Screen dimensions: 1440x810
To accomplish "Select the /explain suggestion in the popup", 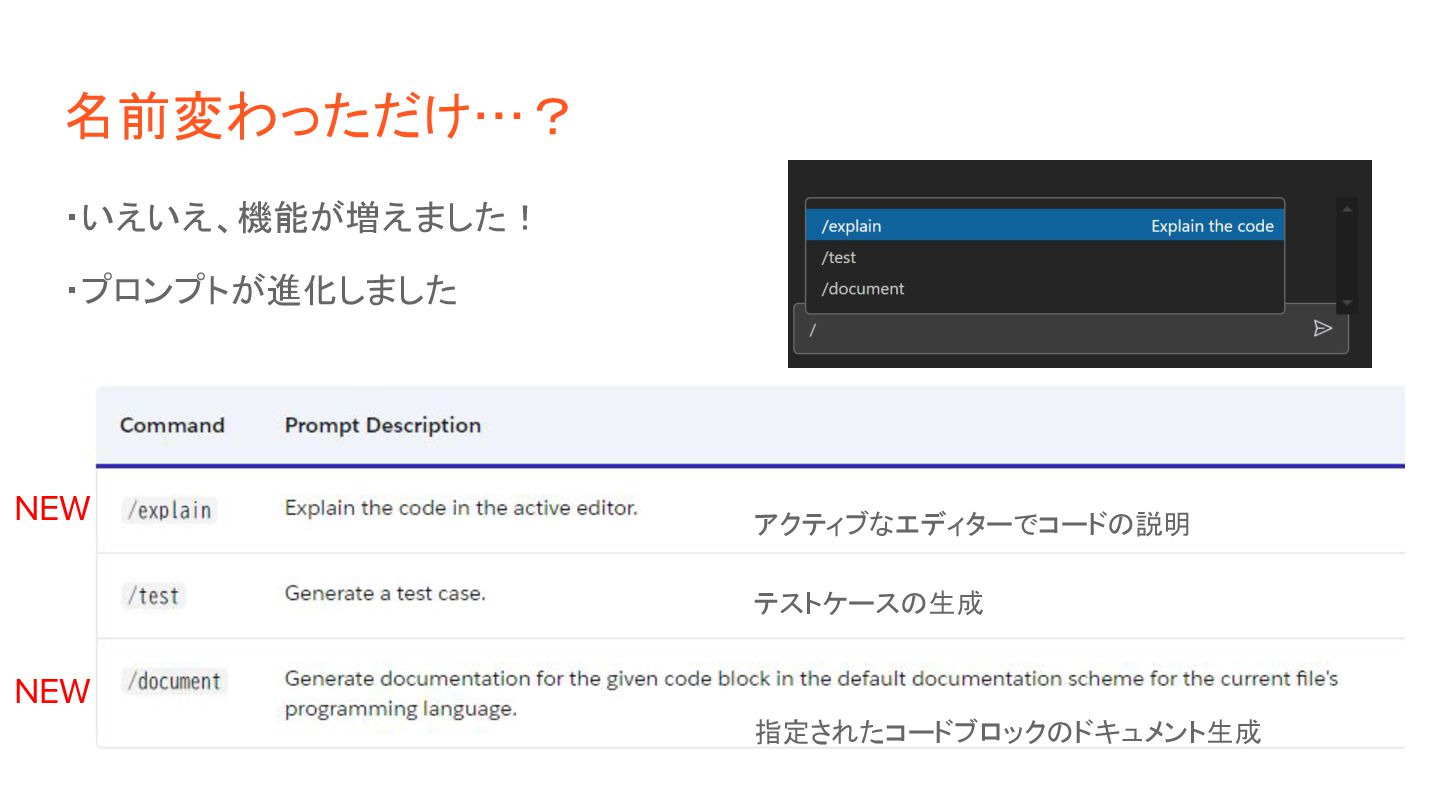I will pyautogui.click(x=1045, y=226).
